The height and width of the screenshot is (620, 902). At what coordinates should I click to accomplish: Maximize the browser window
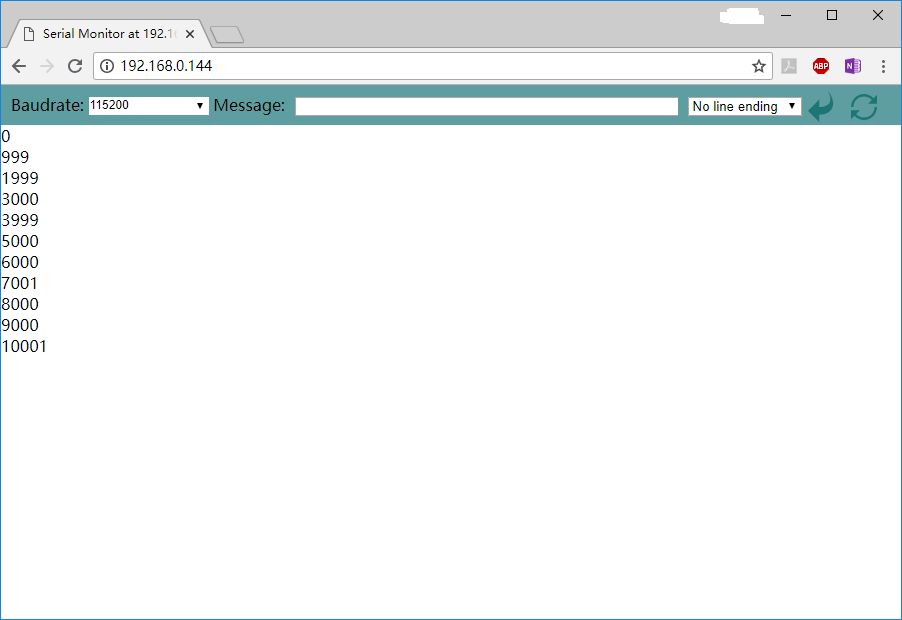(x=831, y=15)
